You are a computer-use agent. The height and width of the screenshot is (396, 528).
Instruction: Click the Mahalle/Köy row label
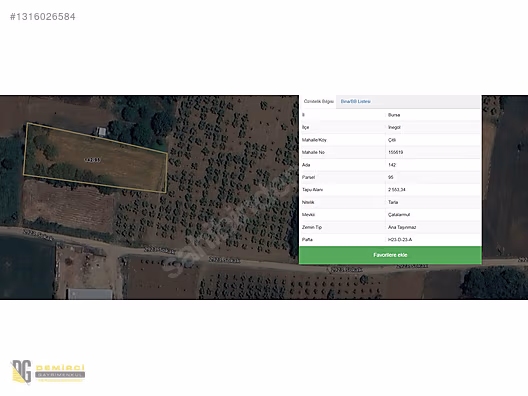point(314,140)
